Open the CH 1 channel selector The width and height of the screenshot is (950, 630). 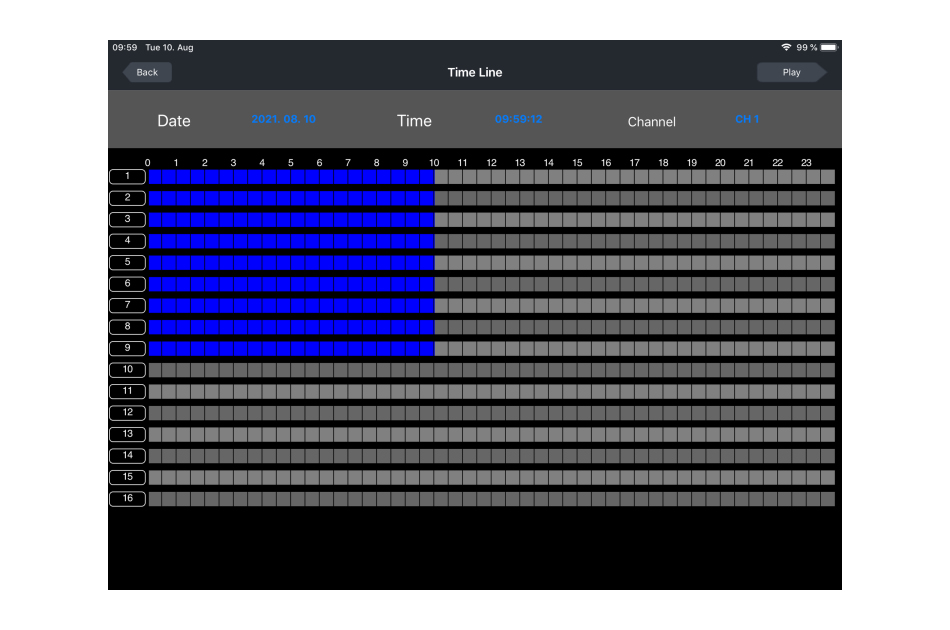pos(746,119)
